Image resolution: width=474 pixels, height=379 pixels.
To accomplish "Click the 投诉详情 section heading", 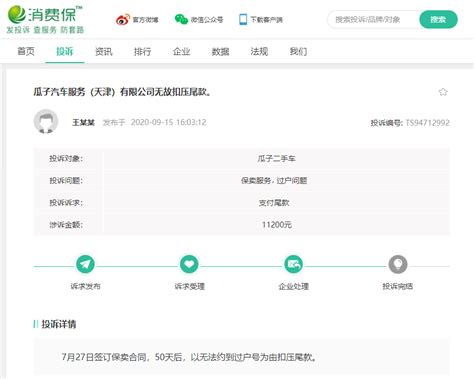I will point(59,324).
